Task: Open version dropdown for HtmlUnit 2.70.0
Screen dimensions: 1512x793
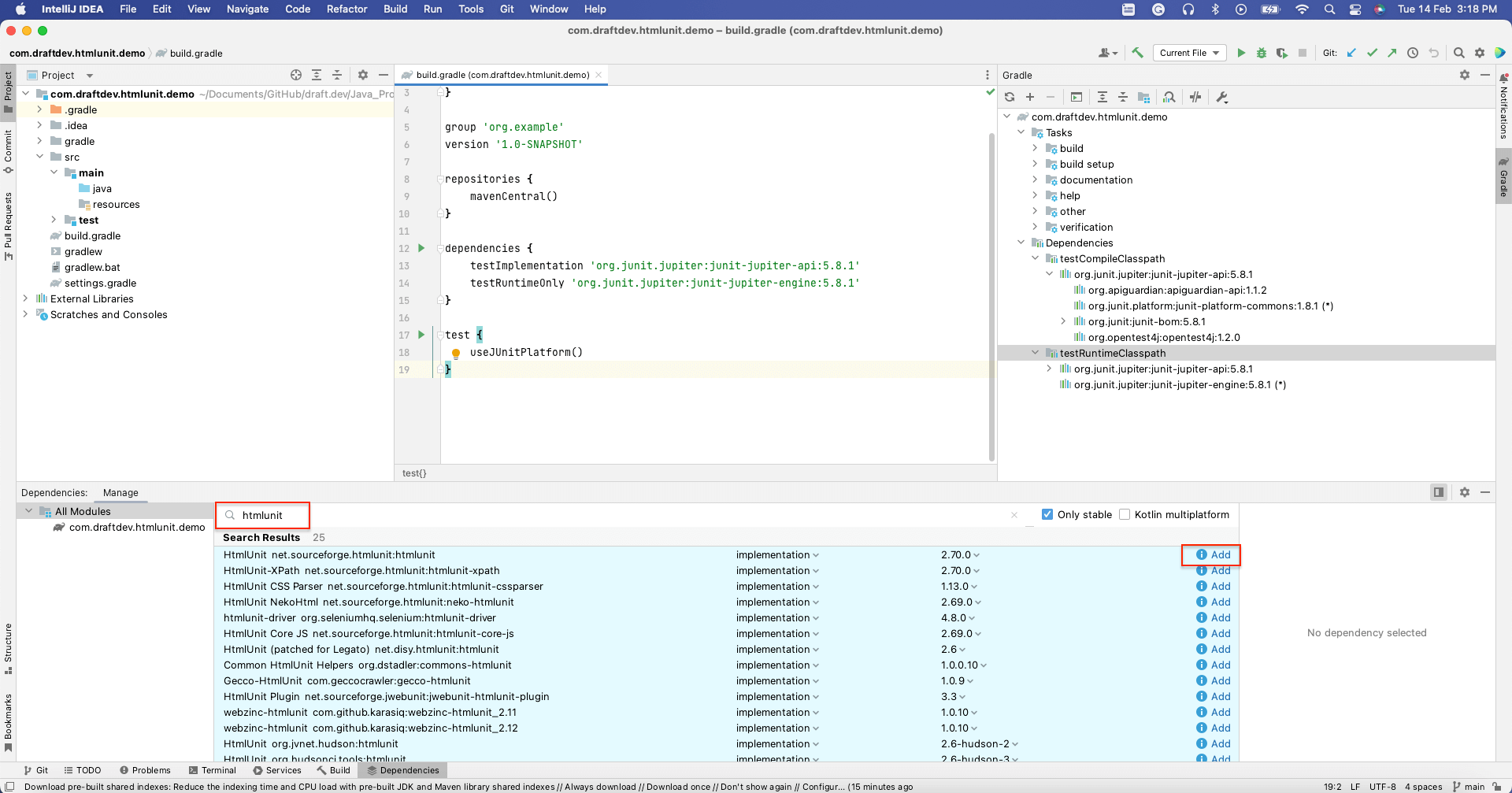Action: pyautogui.click(x=976, y=555)
